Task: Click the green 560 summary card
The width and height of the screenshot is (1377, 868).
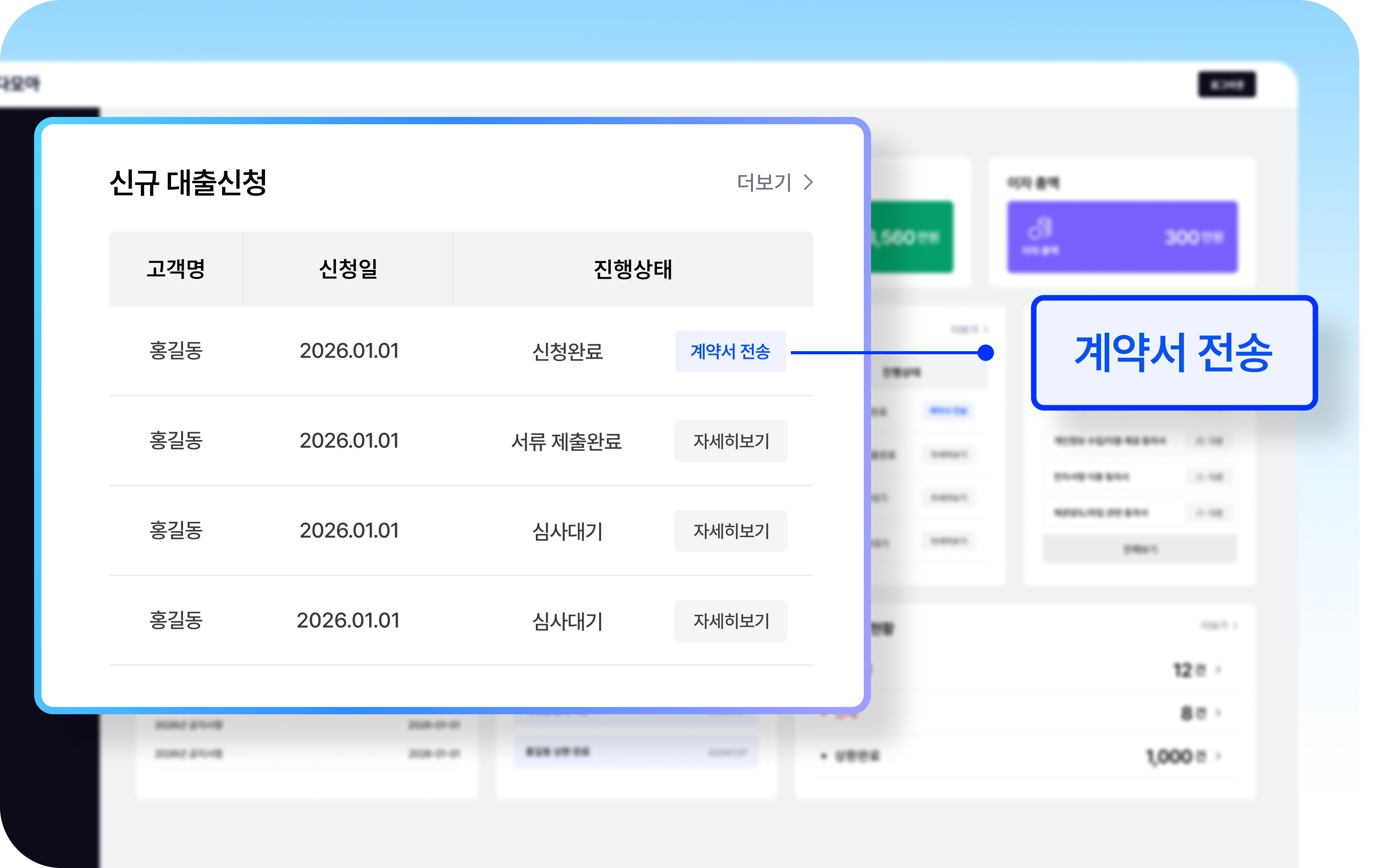Action: (912, 237)
